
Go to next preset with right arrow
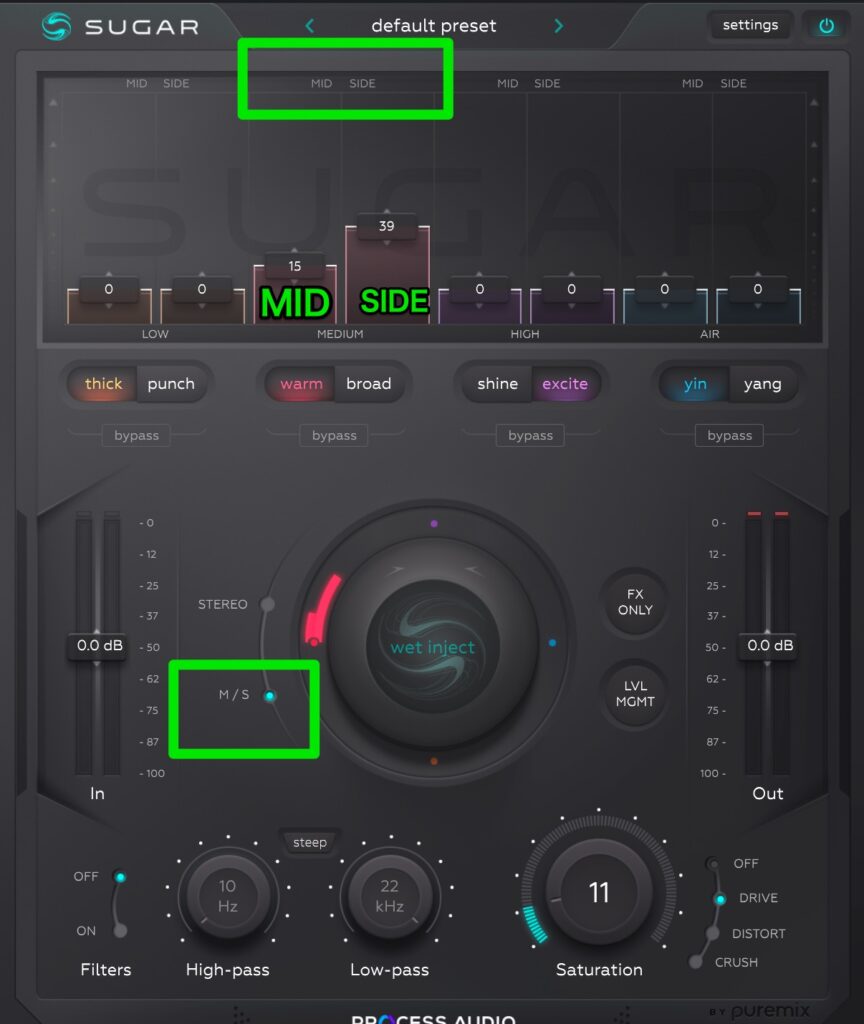point(559,26)
